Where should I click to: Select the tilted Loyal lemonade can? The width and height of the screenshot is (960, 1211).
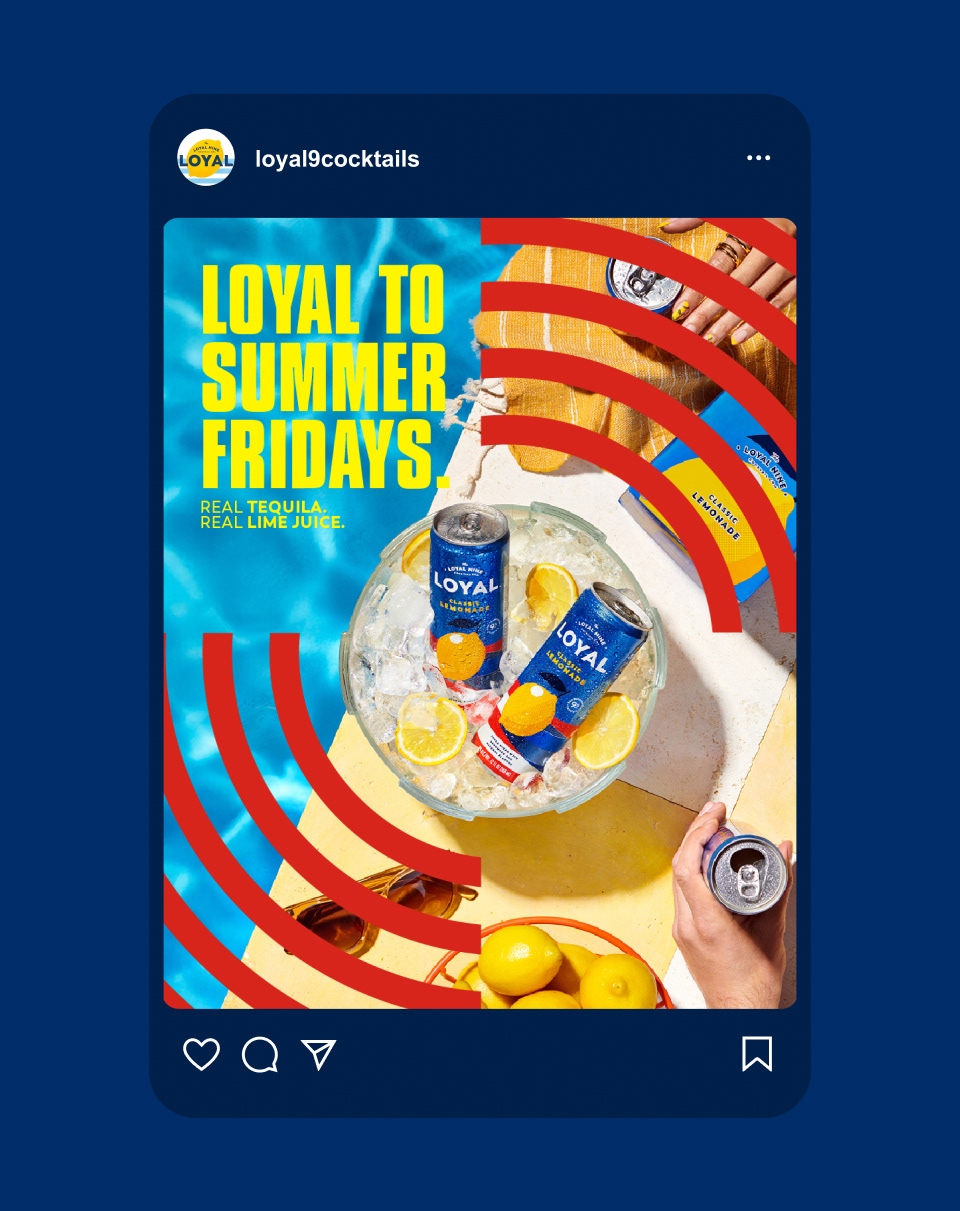pos(562,678)
